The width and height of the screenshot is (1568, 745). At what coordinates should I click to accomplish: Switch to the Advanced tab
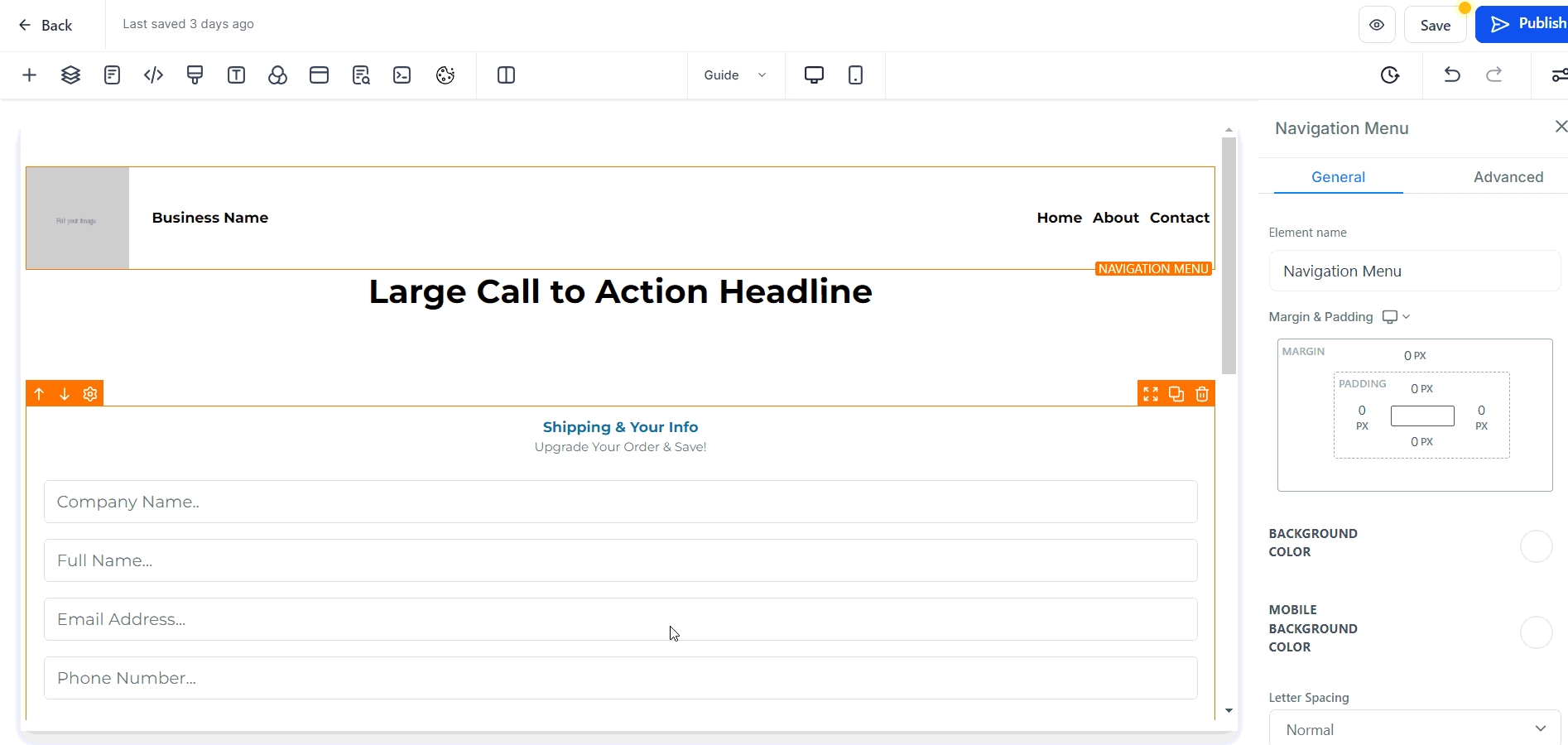[1508, 177]
